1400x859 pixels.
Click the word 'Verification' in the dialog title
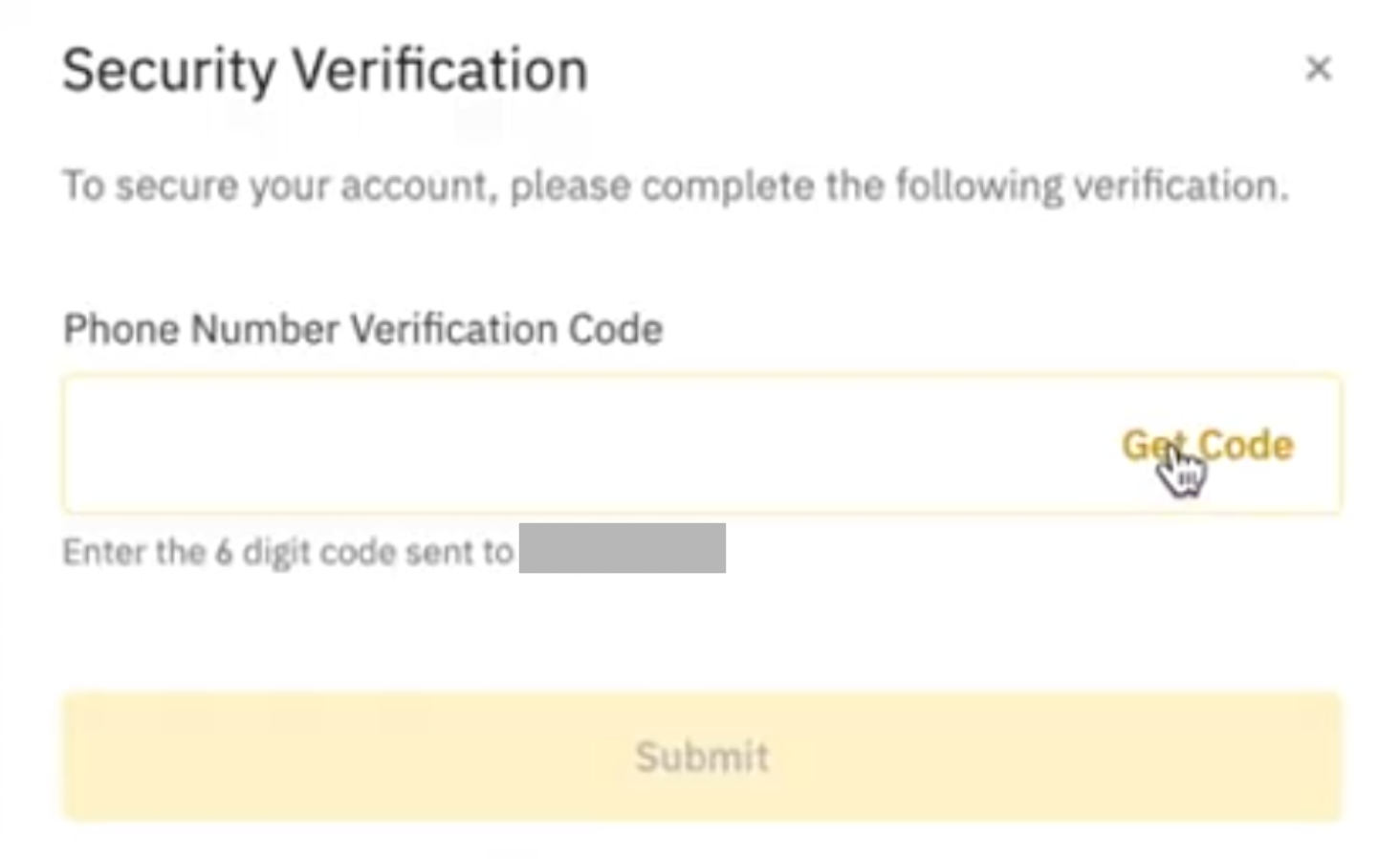[x=440, y=71]
